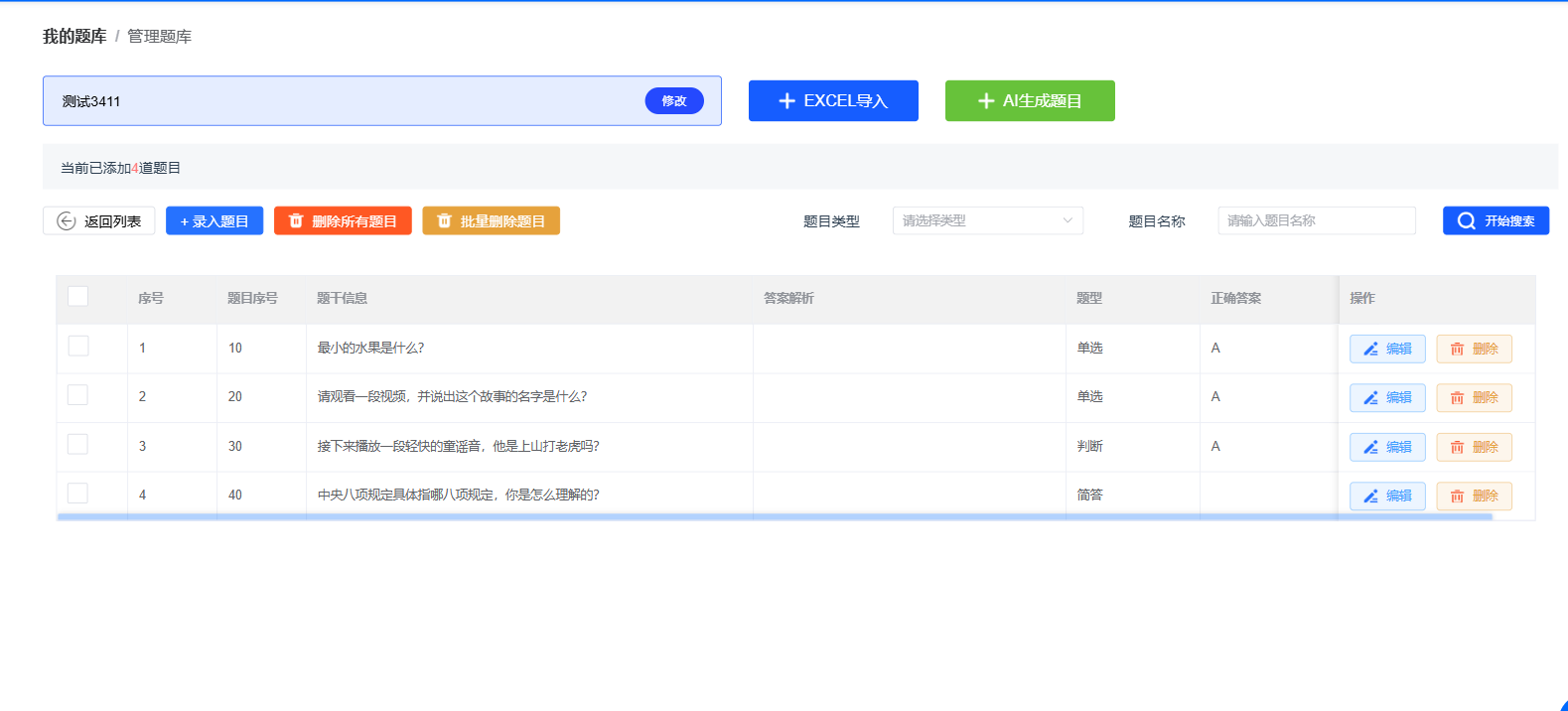Click 编辑 text for question 序号 1
1568x711 pixels.
click(1399, 349)
